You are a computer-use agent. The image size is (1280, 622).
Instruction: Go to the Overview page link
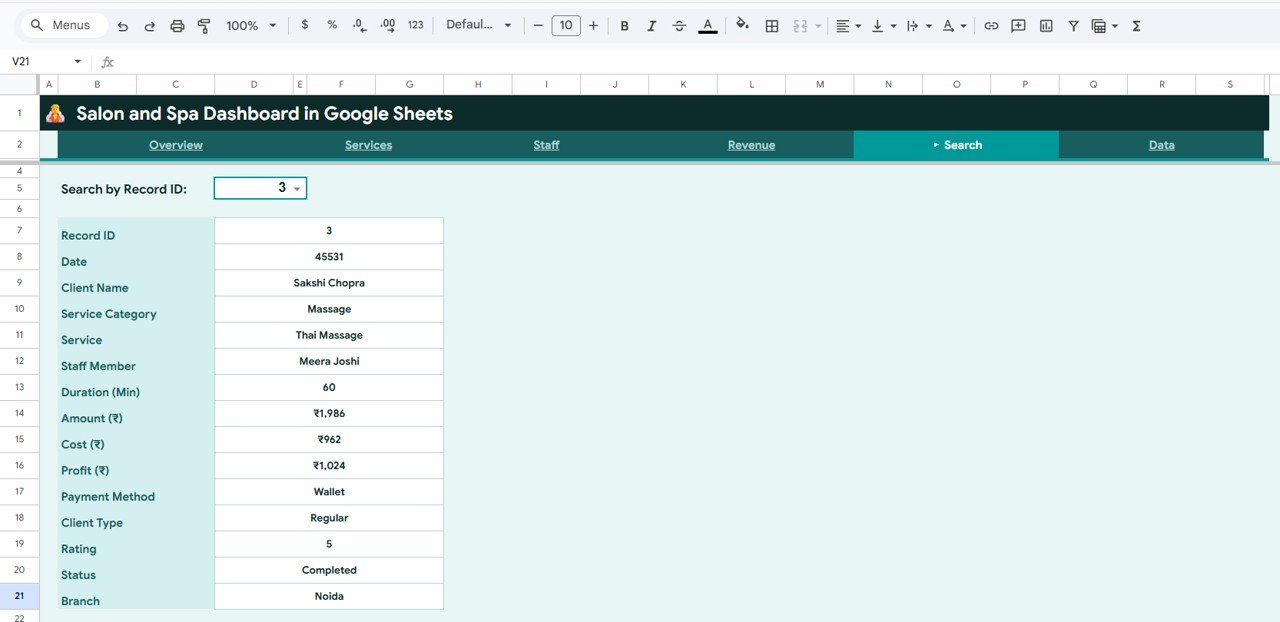pos(176,144)
